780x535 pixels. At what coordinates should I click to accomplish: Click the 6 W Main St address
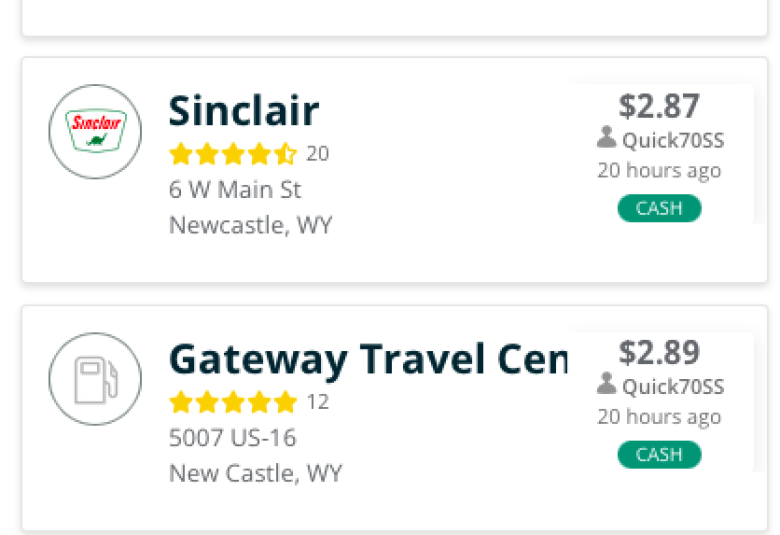click(x=235, y=190)
